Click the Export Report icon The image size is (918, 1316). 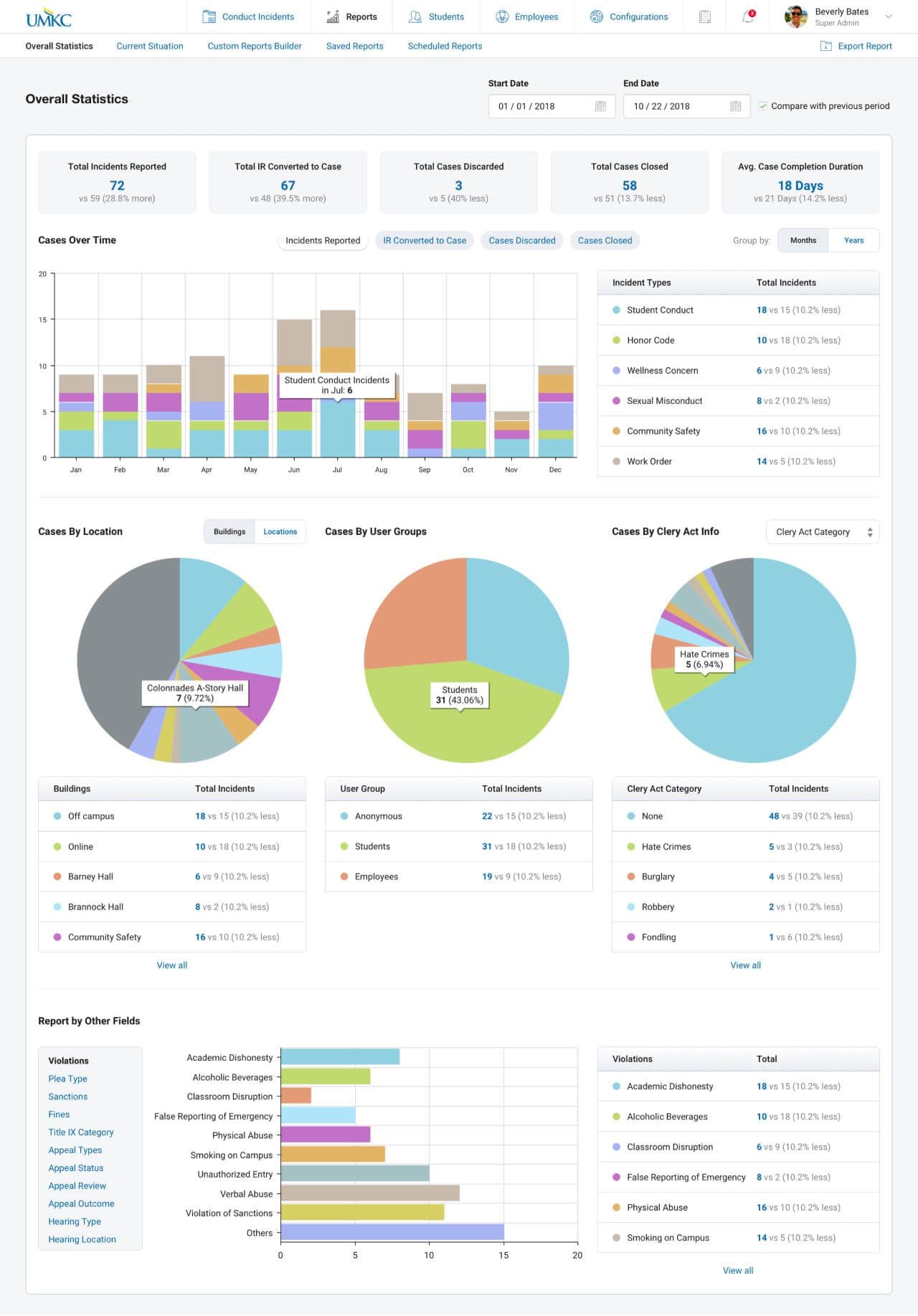pos(825,46)
